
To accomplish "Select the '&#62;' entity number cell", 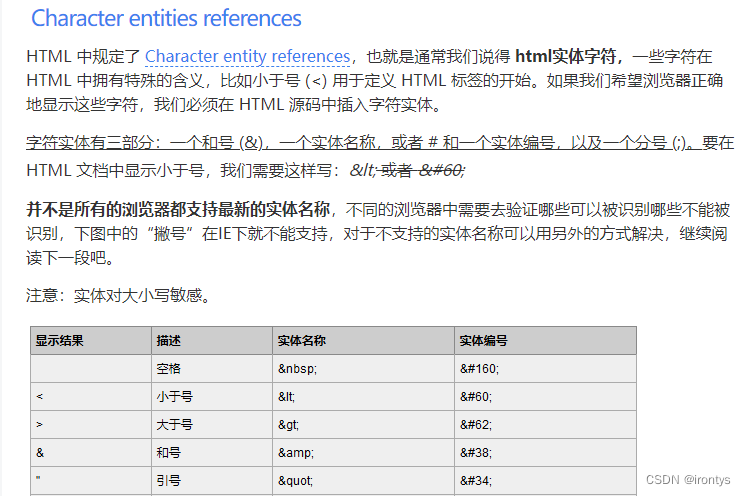I will click(545, 425).
